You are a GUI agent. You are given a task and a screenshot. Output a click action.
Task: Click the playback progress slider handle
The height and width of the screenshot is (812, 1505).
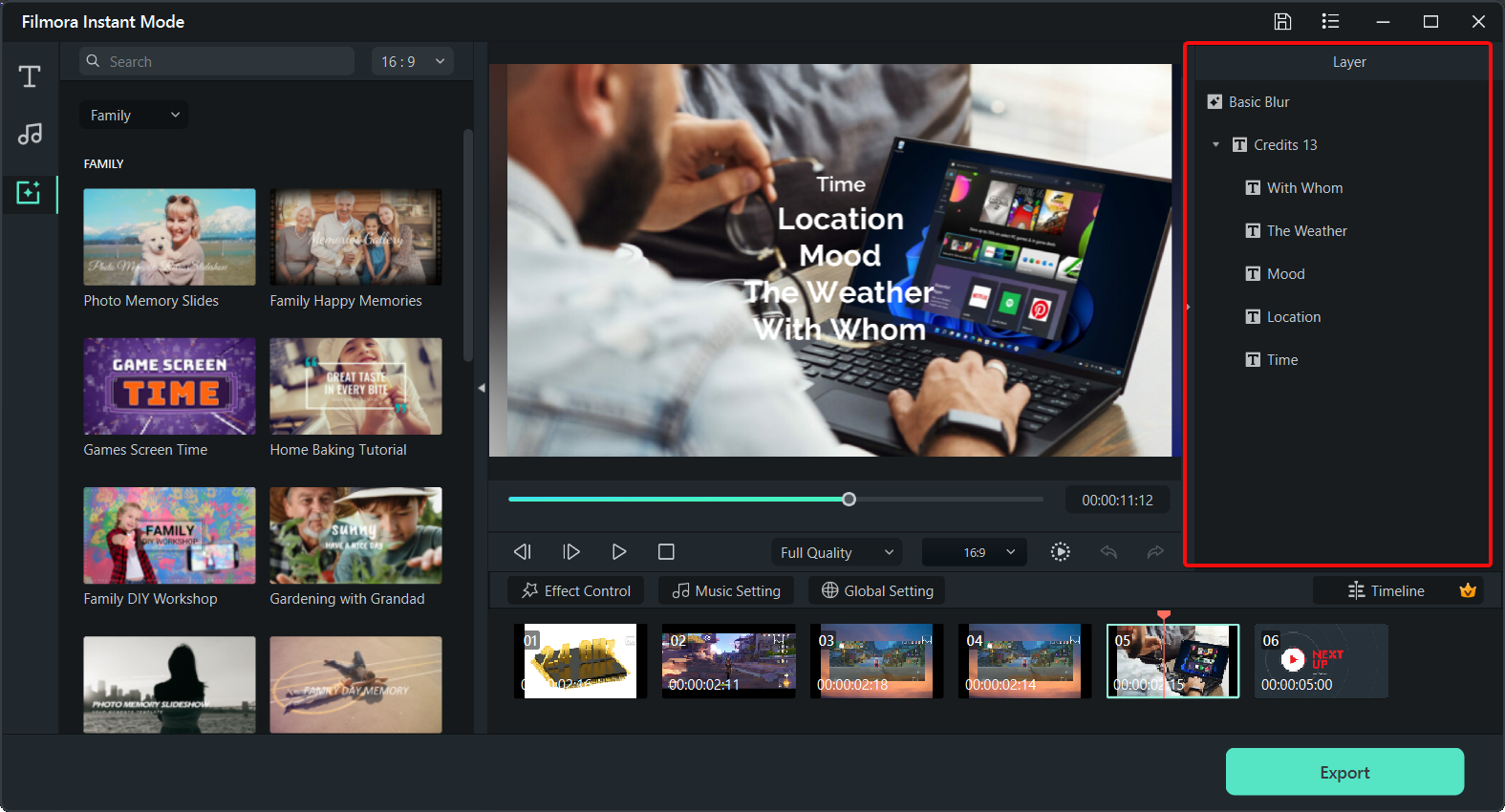[849, 499]
